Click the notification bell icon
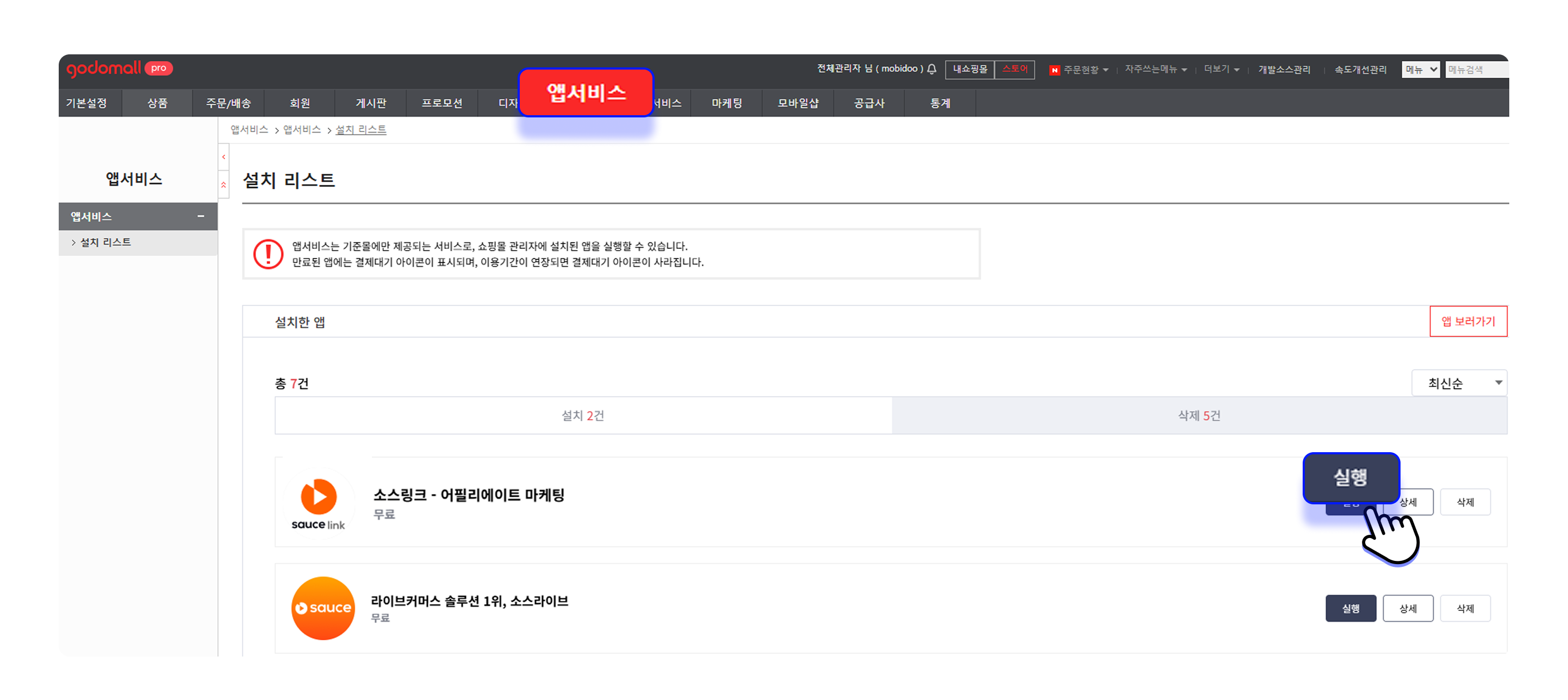The width and height of the screenshot is (1568, 700). coord(931,69)
